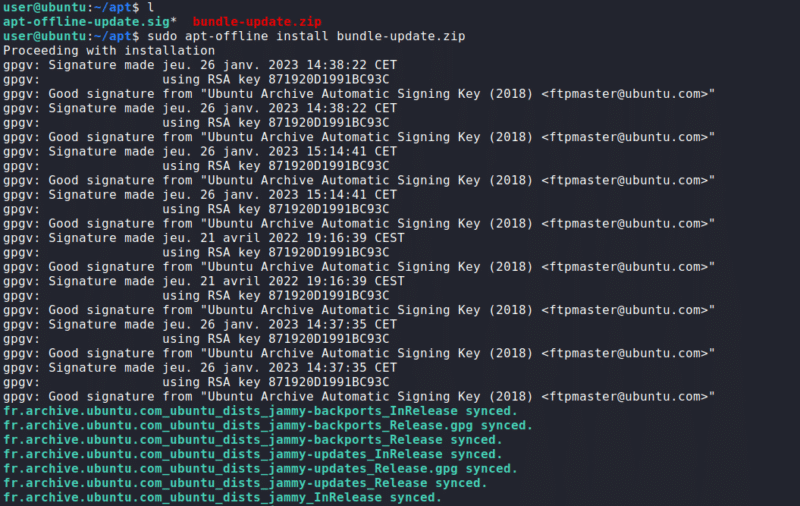
Task: Click the jammy-backports_InRelease synced line
Action: (260, 411)
